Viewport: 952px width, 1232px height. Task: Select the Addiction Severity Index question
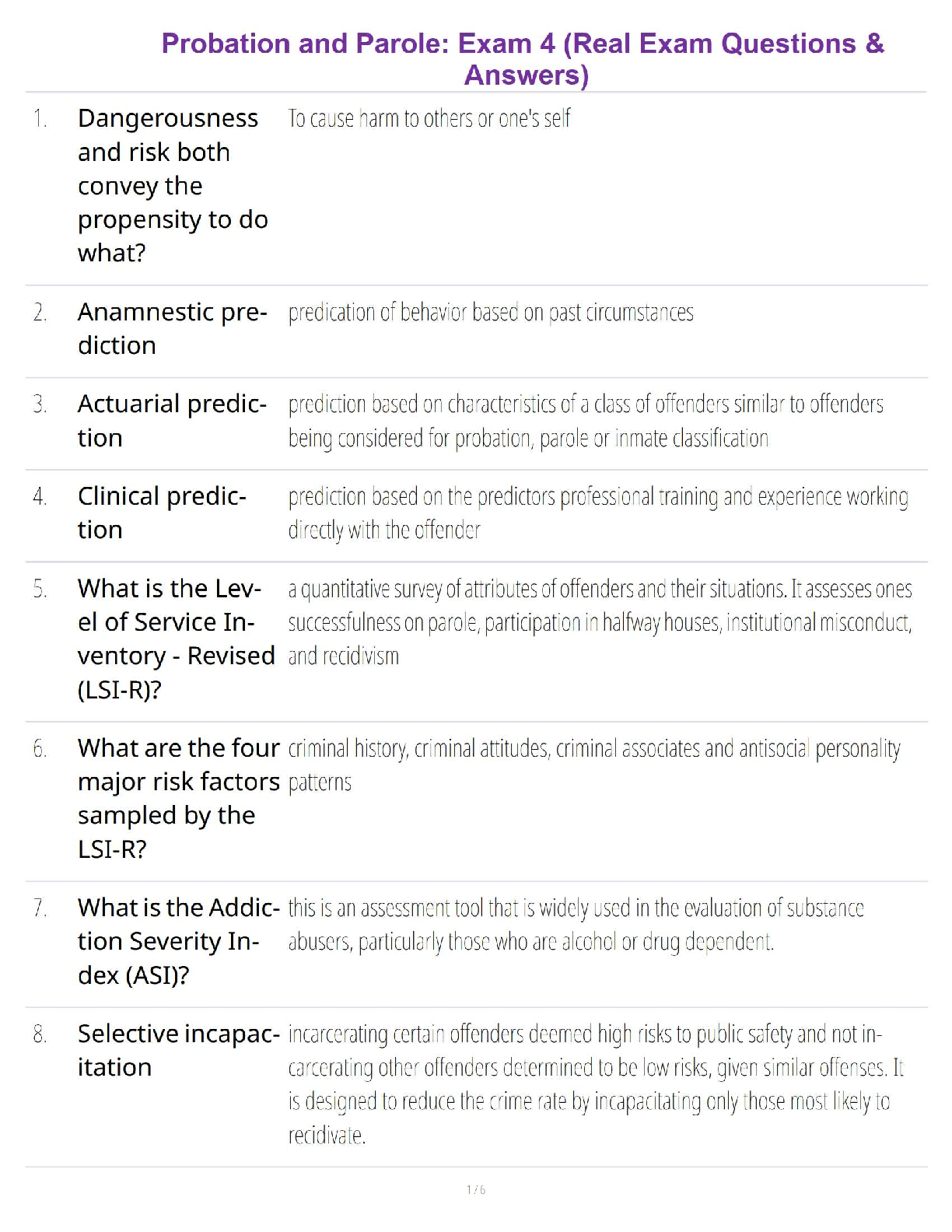pyautogui.click(x=178, y=941)
